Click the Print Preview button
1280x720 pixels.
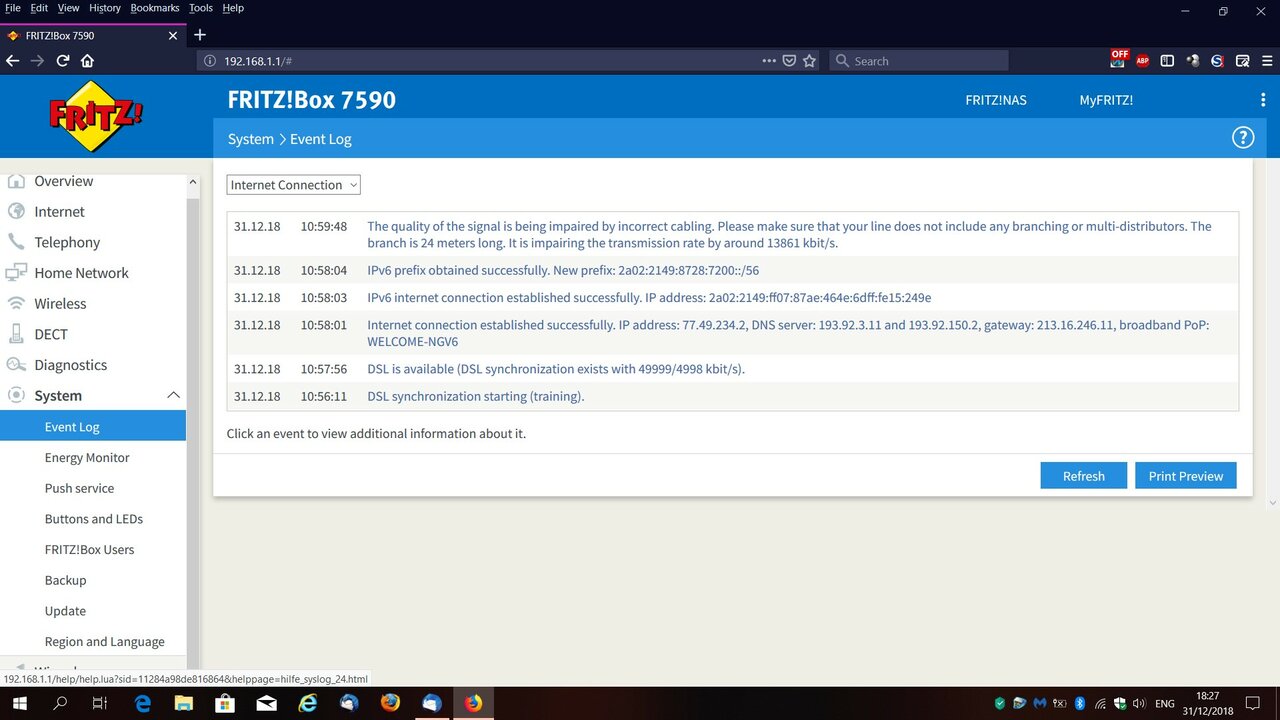[x=1186, y=476]
